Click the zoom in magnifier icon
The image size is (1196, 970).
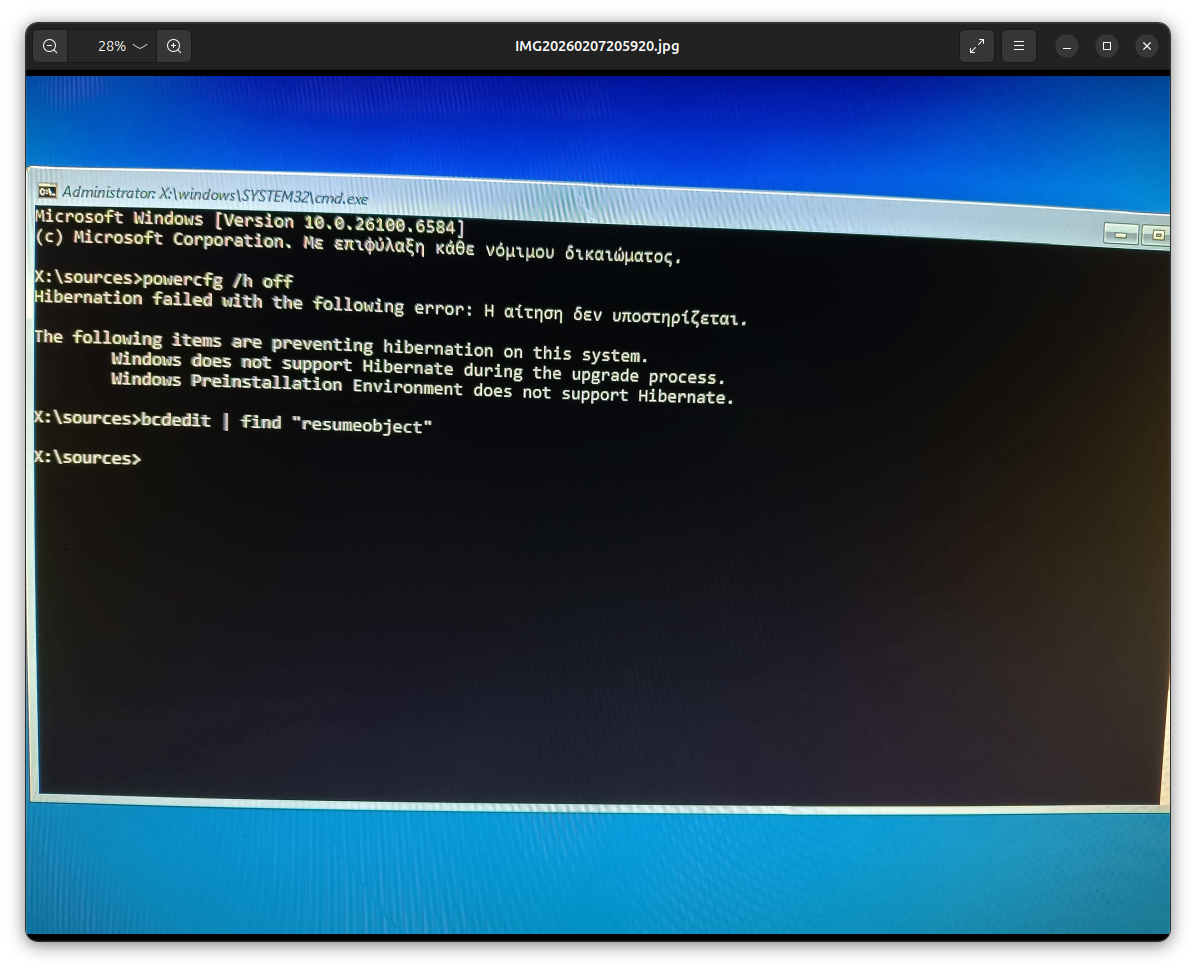coord(174,46)
